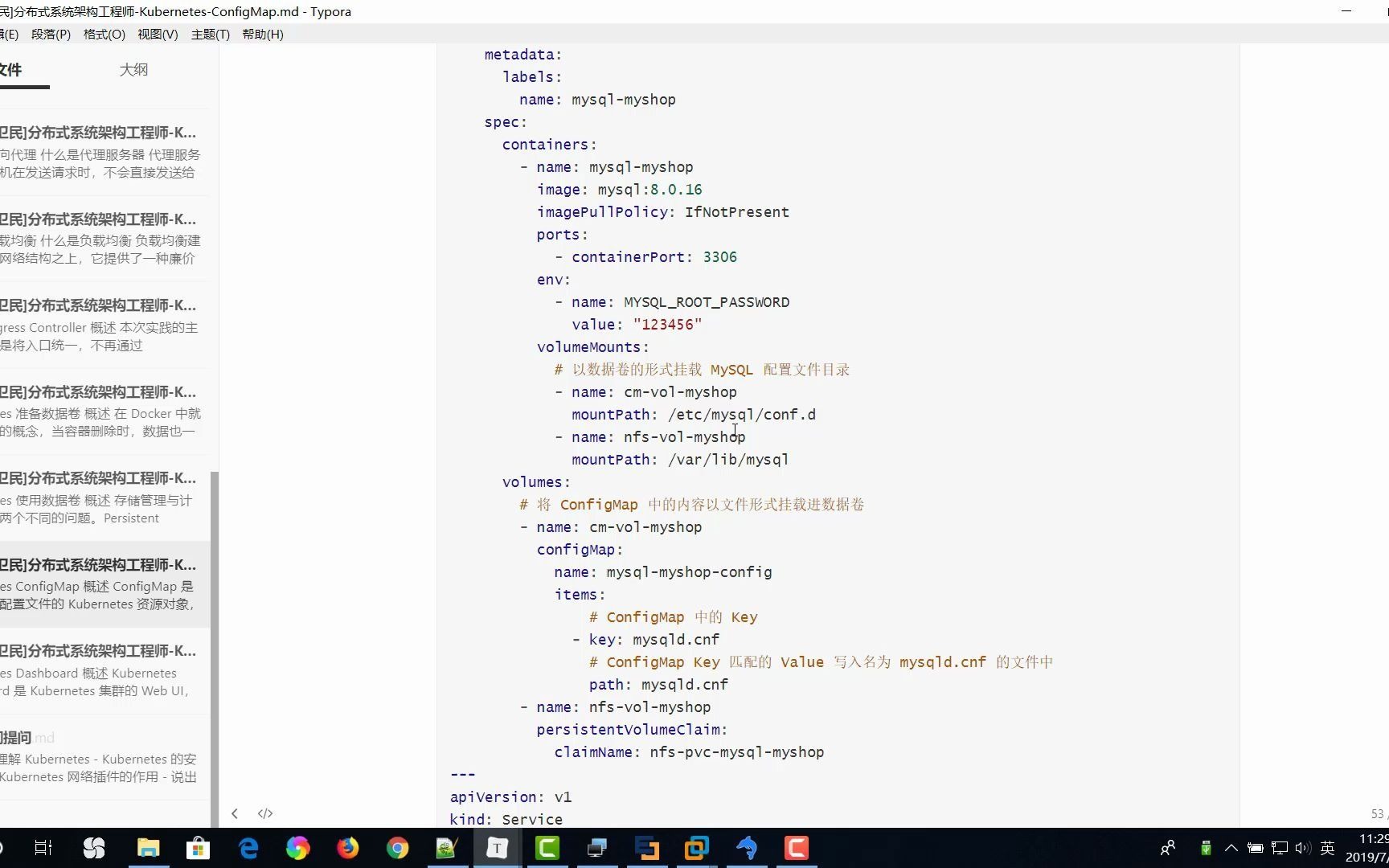
Task: Open the blue bird app on taskbar
Action: coord(747,848)
